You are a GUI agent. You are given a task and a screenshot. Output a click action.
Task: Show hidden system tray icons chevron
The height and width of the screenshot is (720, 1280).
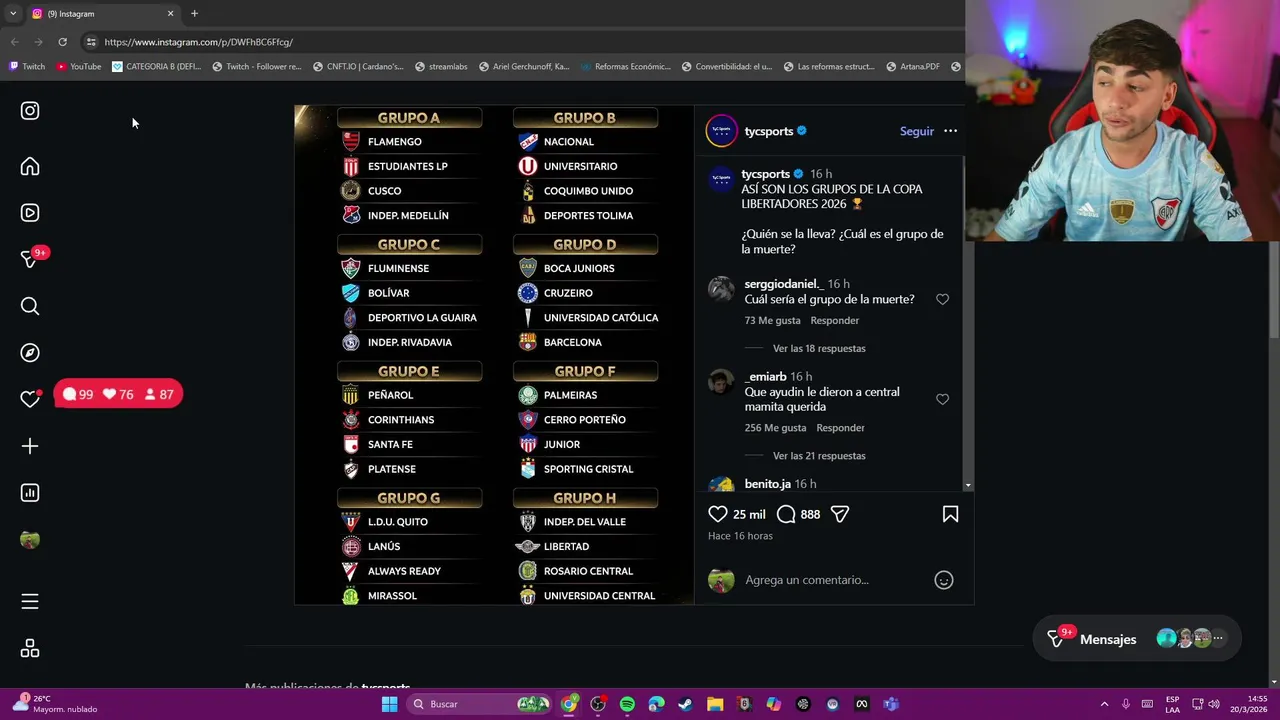(x=1104, y=704)
